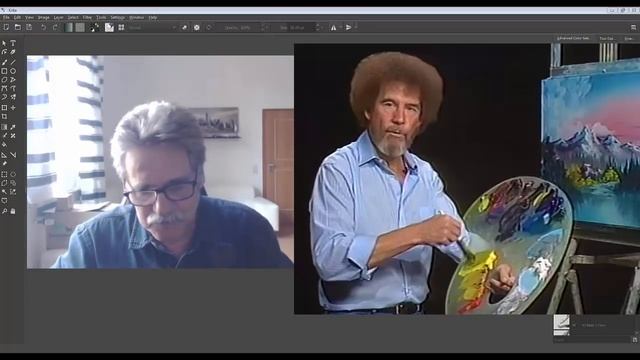Select the Dynamic Brush tool
The height and width of the screenshot is (360, 640).
4,97
